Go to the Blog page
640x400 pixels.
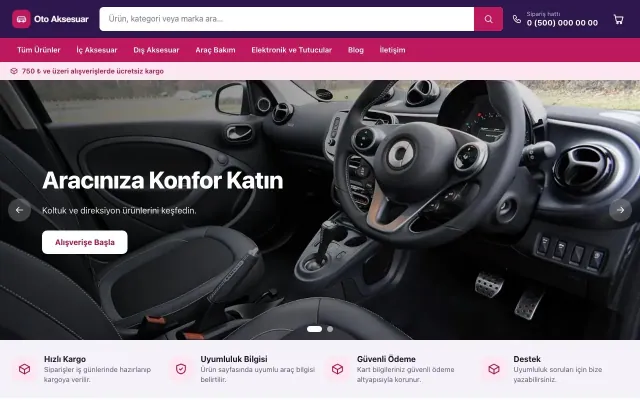point(356,50)
